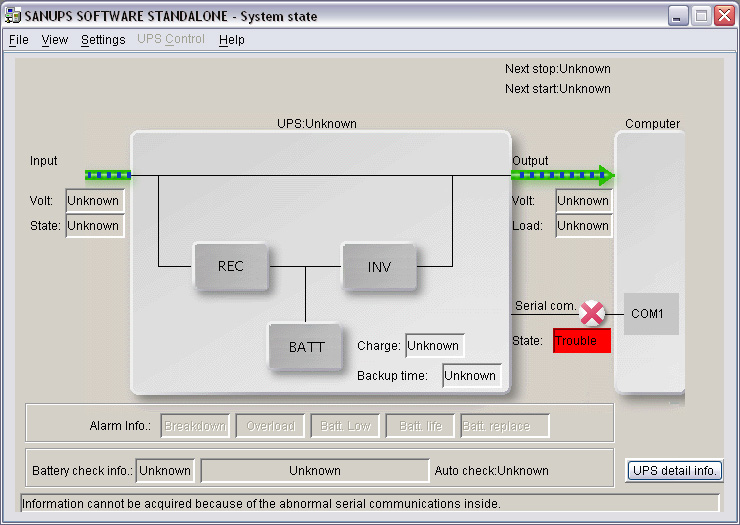Click the UPS:Unknown label
Viewport: 740px width, 525px height.
pos(317,124)
